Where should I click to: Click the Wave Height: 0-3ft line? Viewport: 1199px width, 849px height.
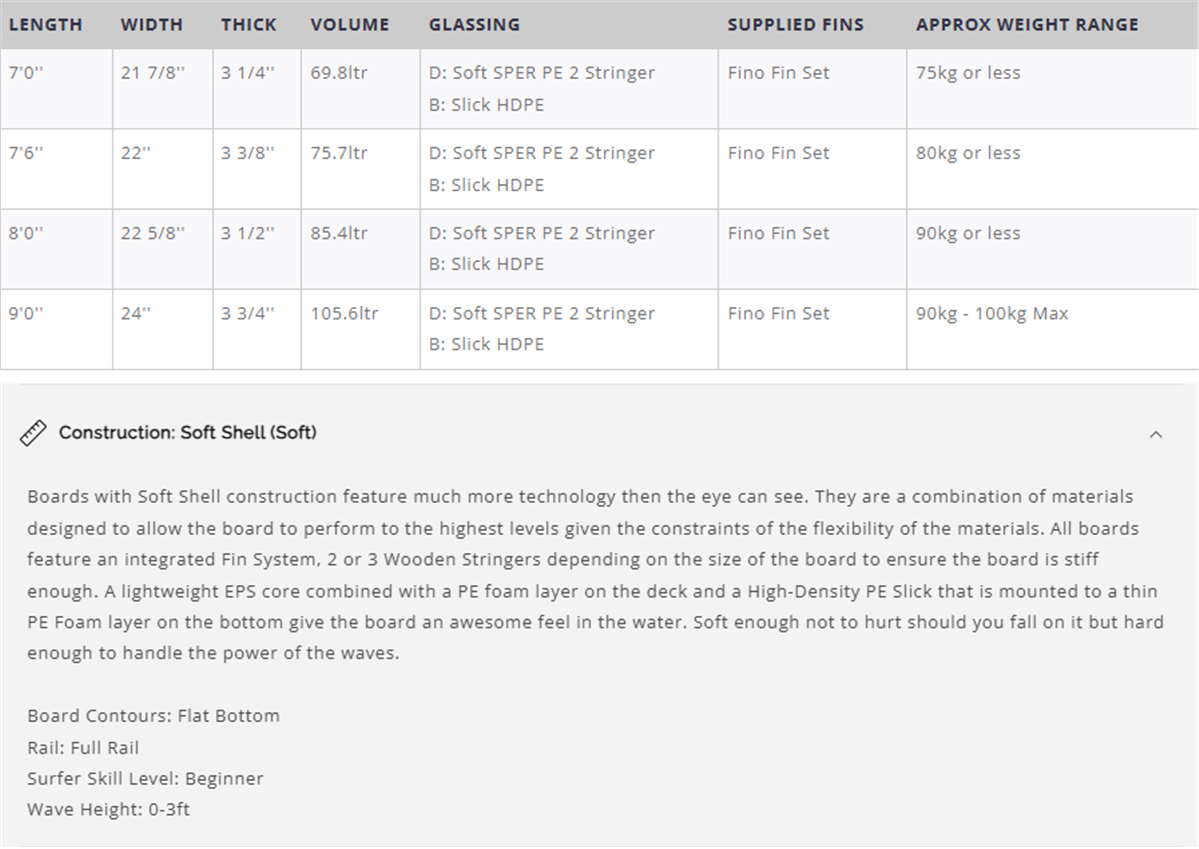tap(108, 809)
